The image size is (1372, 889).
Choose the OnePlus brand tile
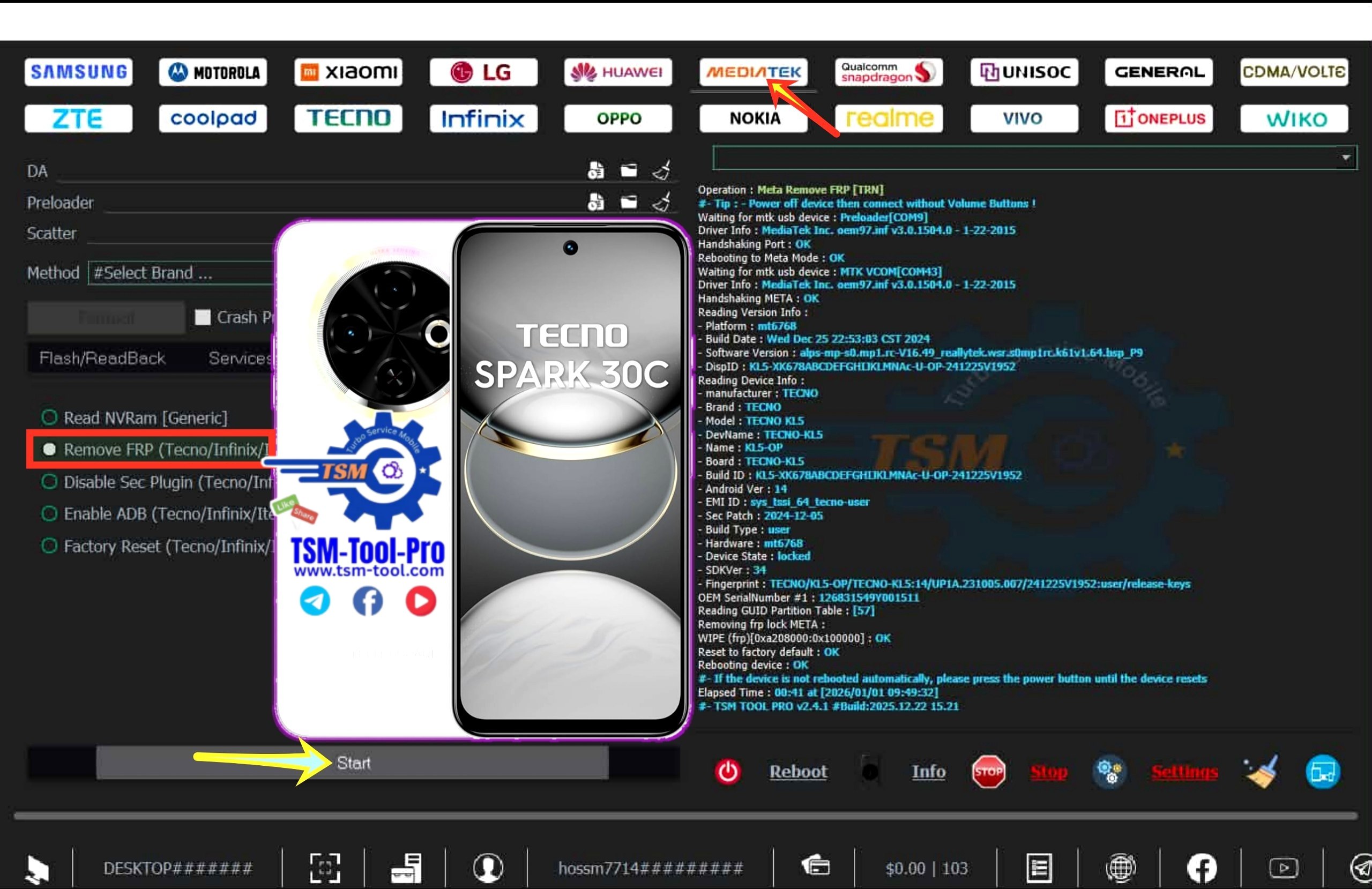coord(1159,118)
